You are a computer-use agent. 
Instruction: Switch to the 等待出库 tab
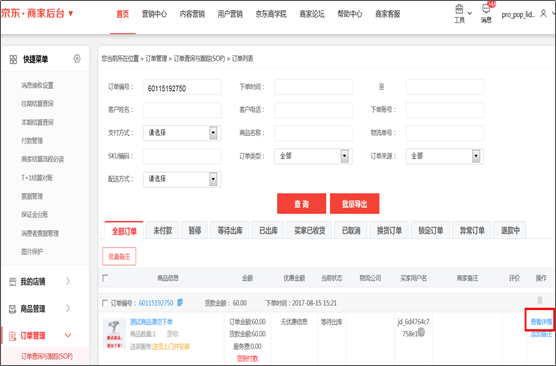click(x=230, y=231)
